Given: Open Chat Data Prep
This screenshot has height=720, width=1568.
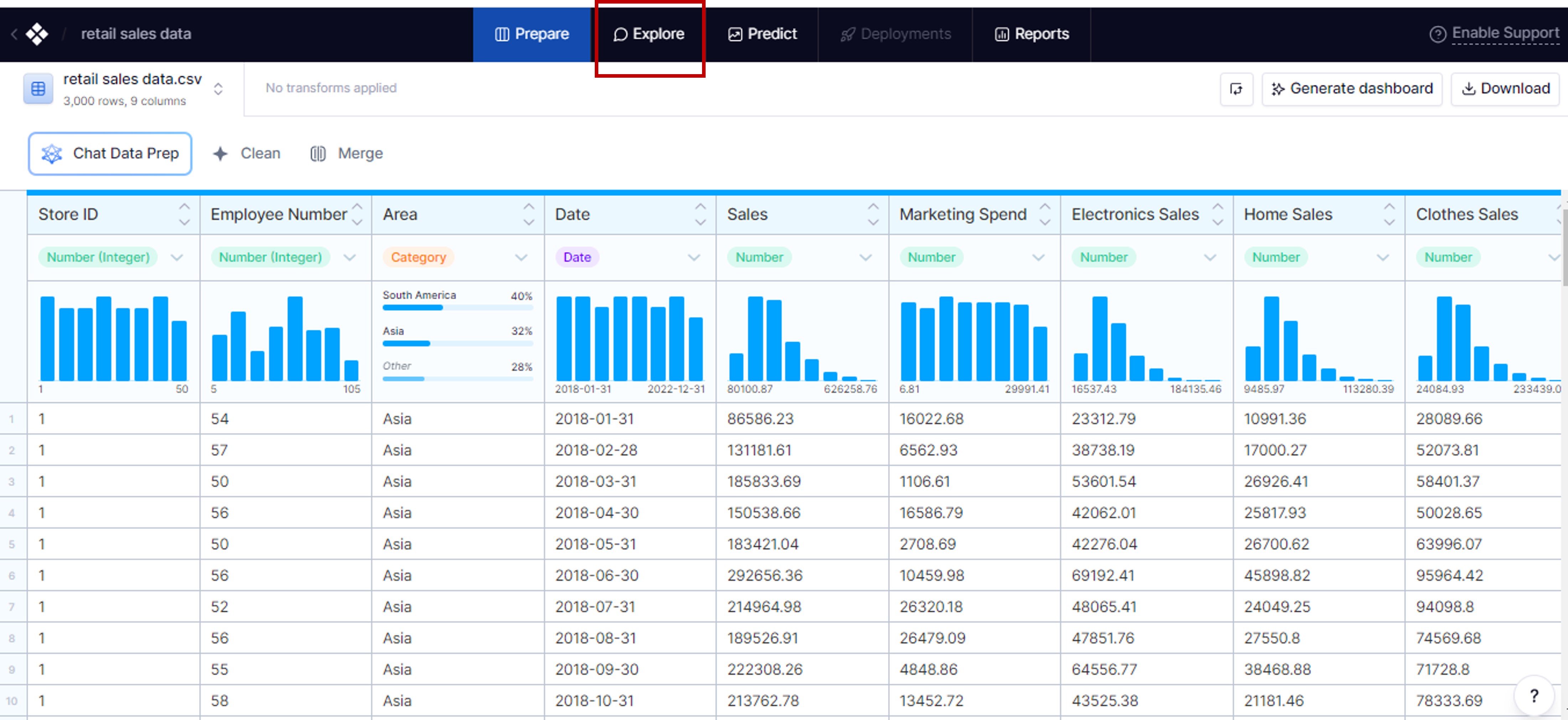Looking at the screenshot, I should [110, 153].
